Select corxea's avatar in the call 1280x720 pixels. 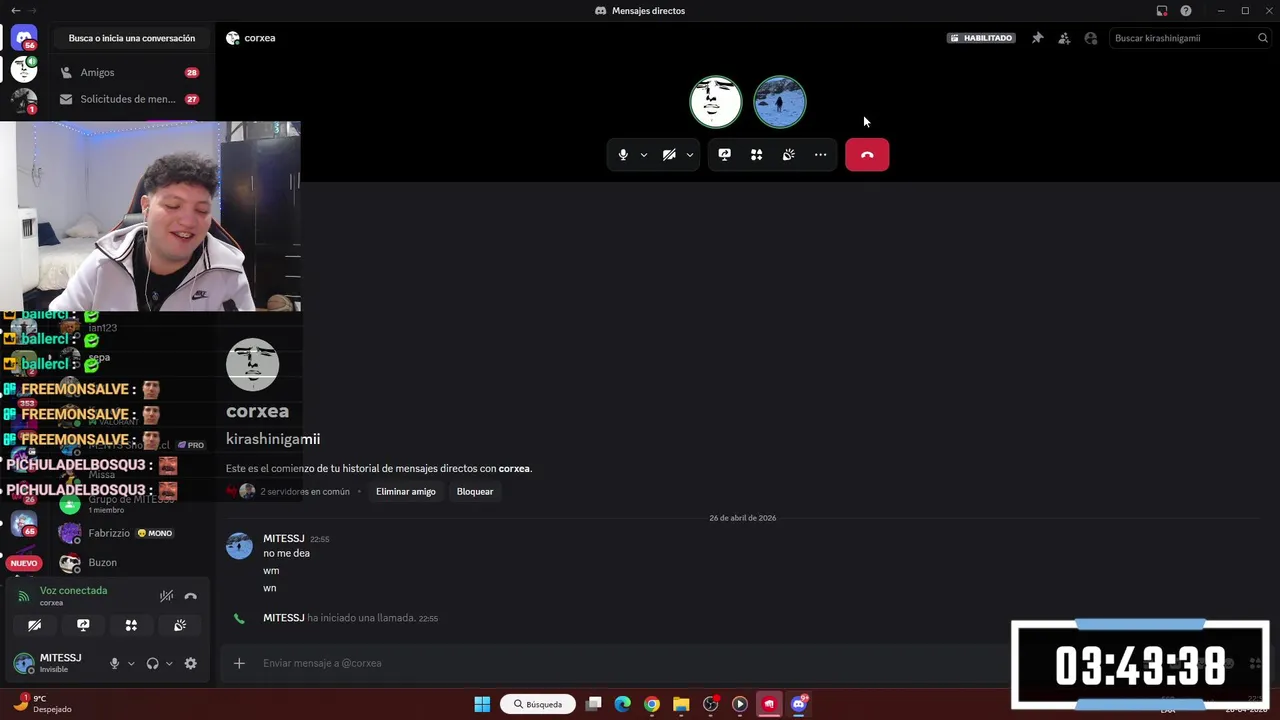pos(716,102)
